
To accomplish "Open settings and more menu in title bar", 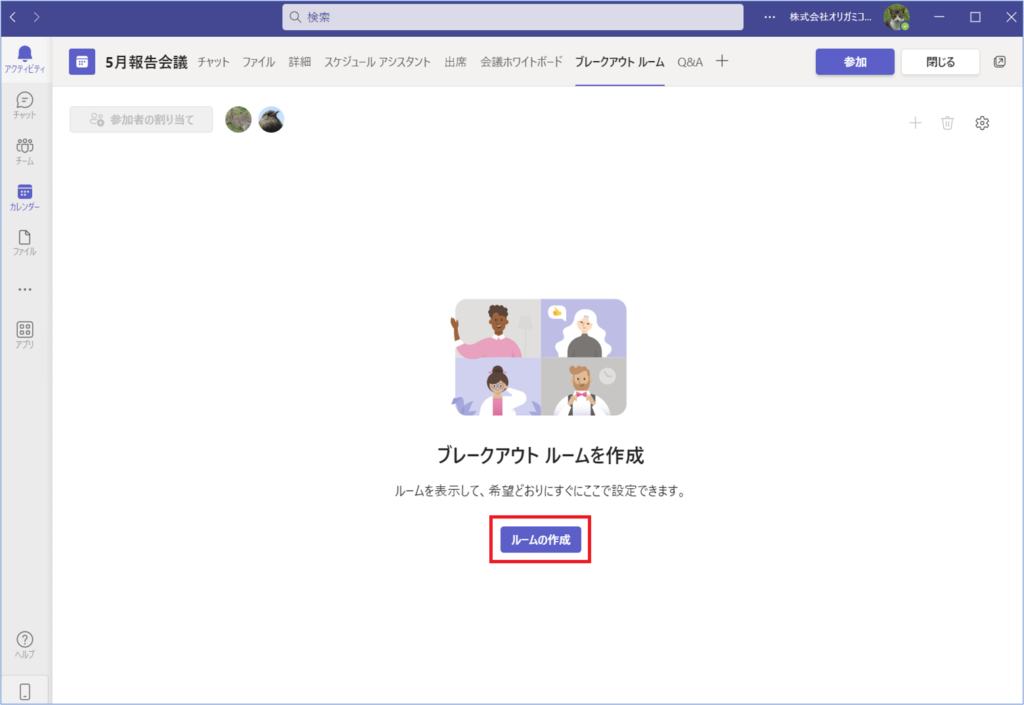I will 769,17.
